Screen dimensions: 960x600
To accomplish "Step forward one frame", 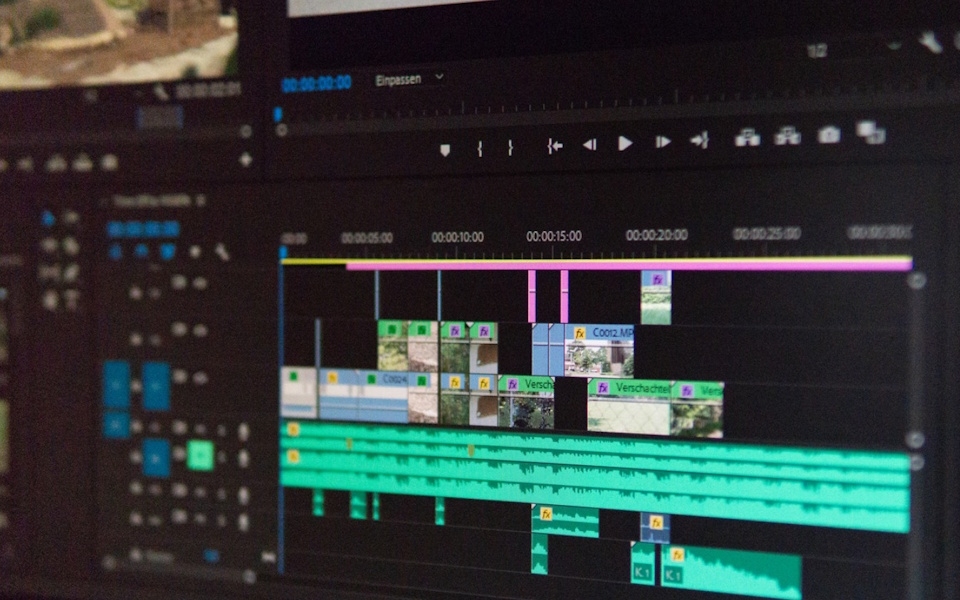I will [x=662, y=142].
